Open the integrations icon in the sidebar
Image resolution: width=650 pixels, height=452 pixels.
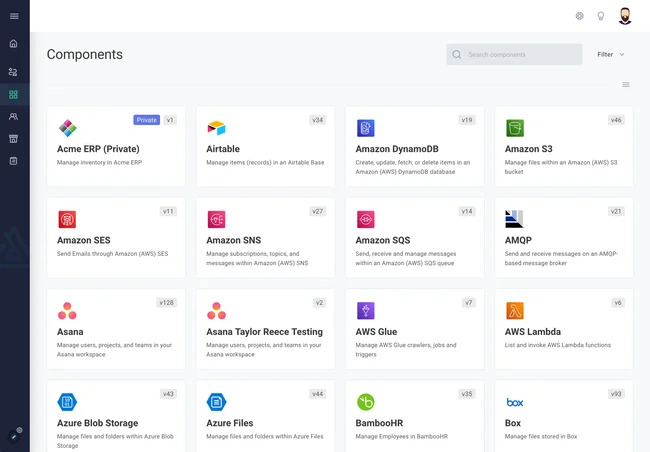(13, 72)
